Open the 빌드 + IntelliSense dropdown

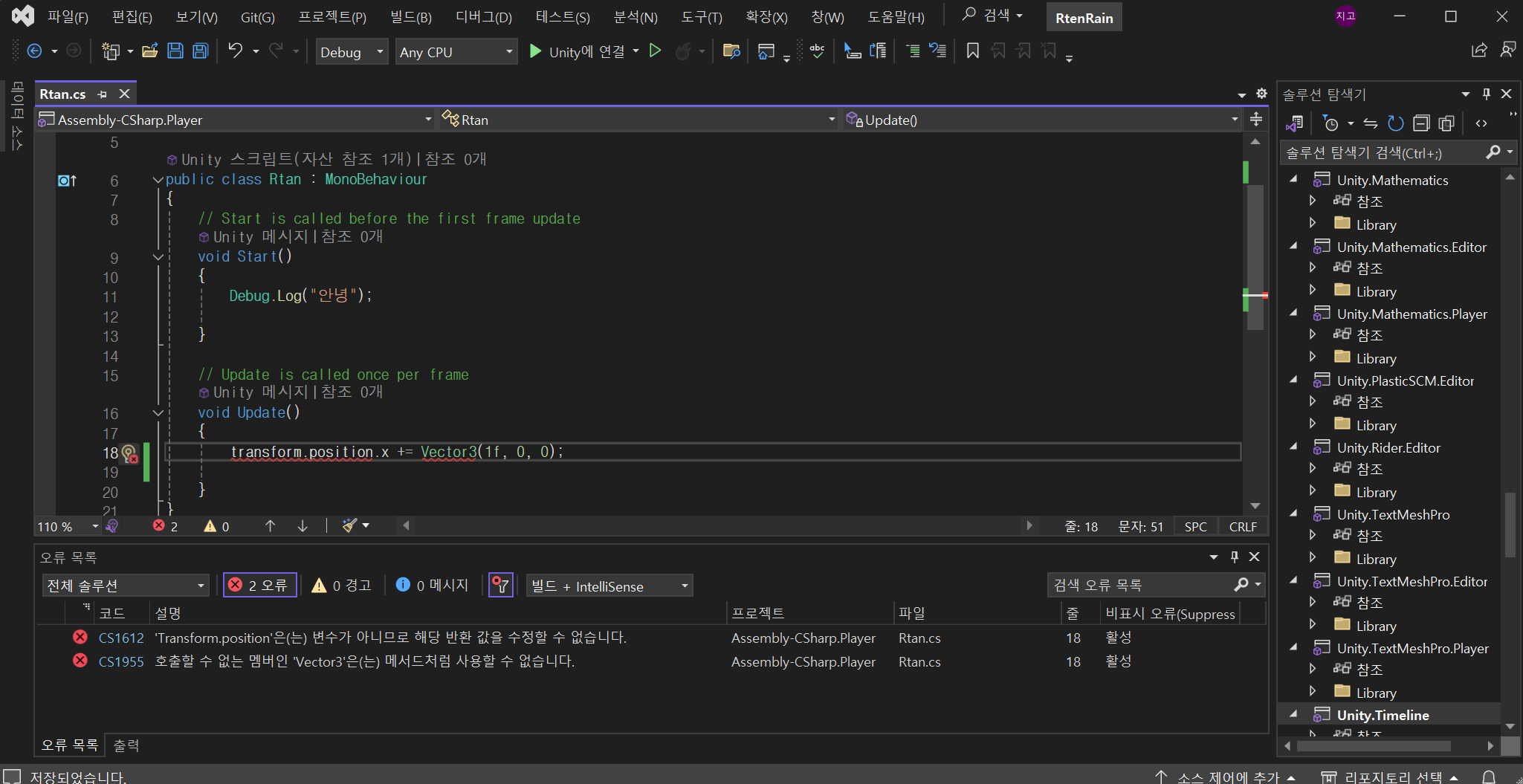click(609, 586)
